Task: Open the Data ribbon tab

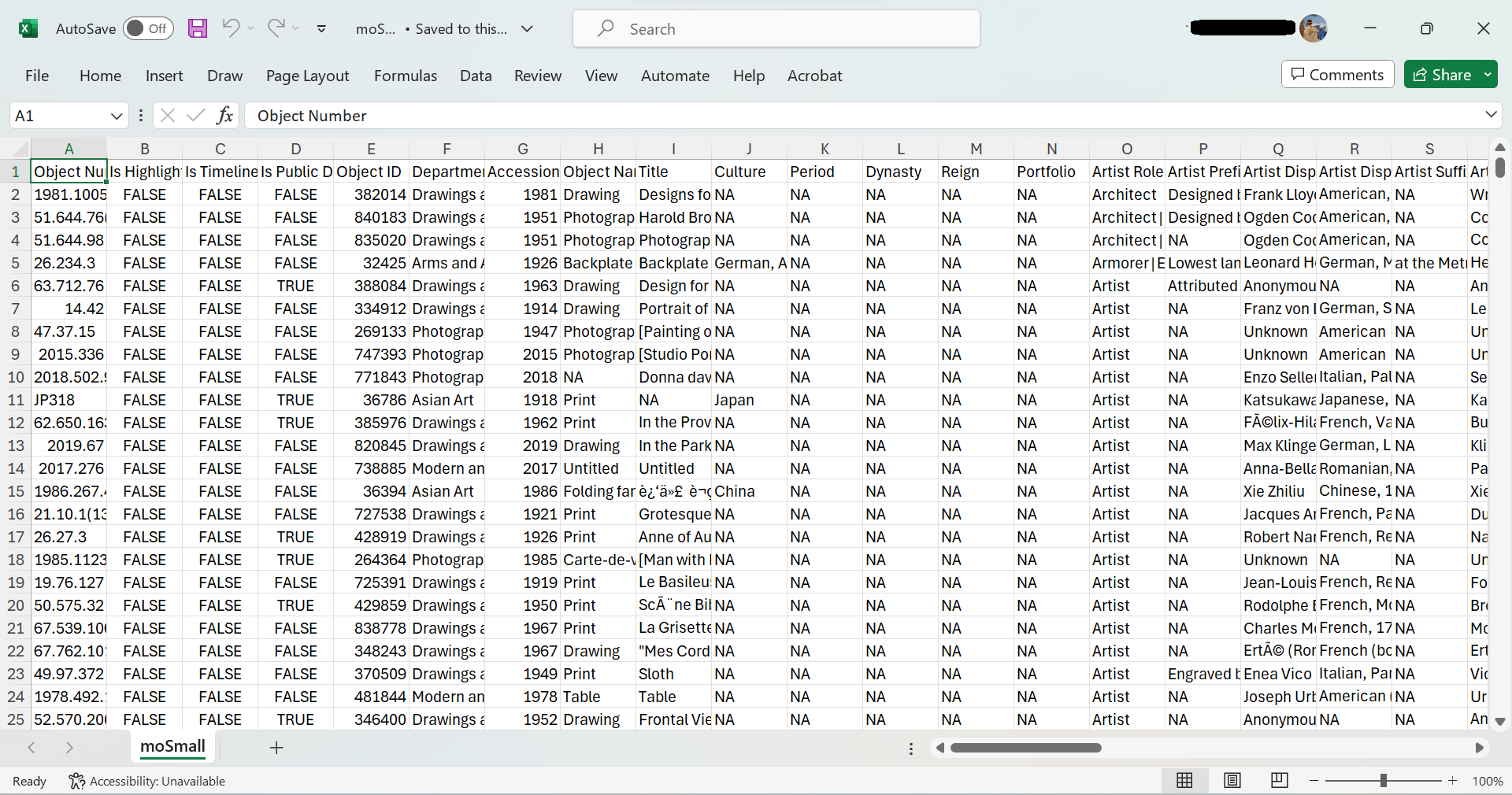Action: [476, 76]
